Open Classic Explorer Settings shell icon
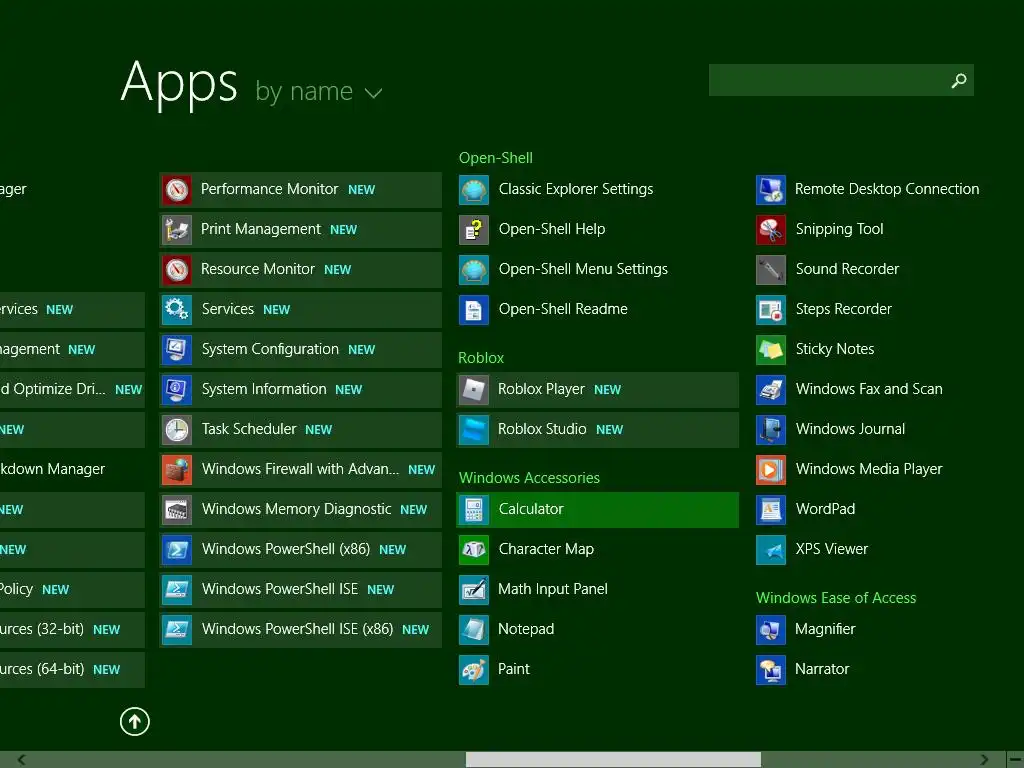This screenshot has width=1024, height=768. click(473, 190)
